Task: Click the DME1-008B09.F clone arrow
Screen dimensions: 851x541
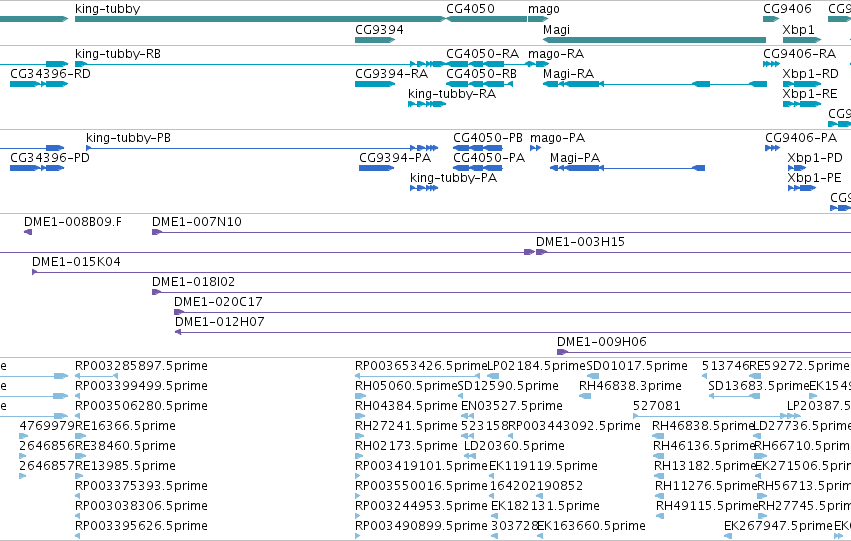Action: pyautogui.click(x=28, y=232)
